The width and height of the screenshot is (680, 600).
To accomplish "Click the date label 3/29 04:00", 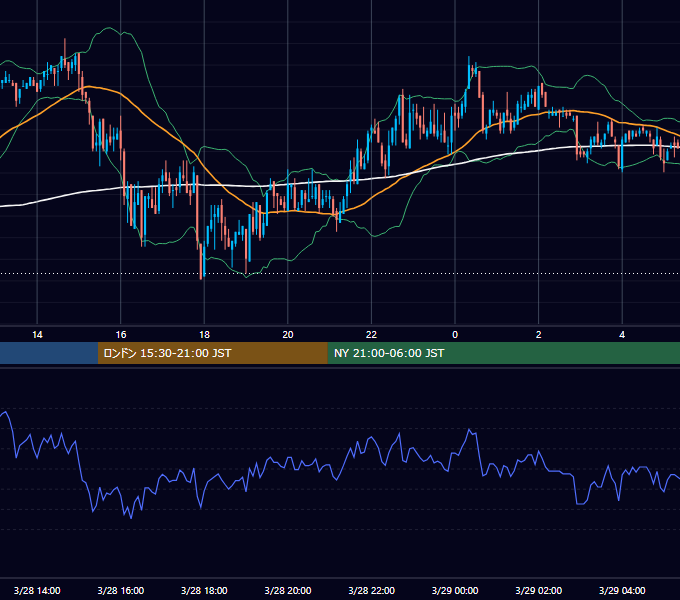I will coord(622,590).
